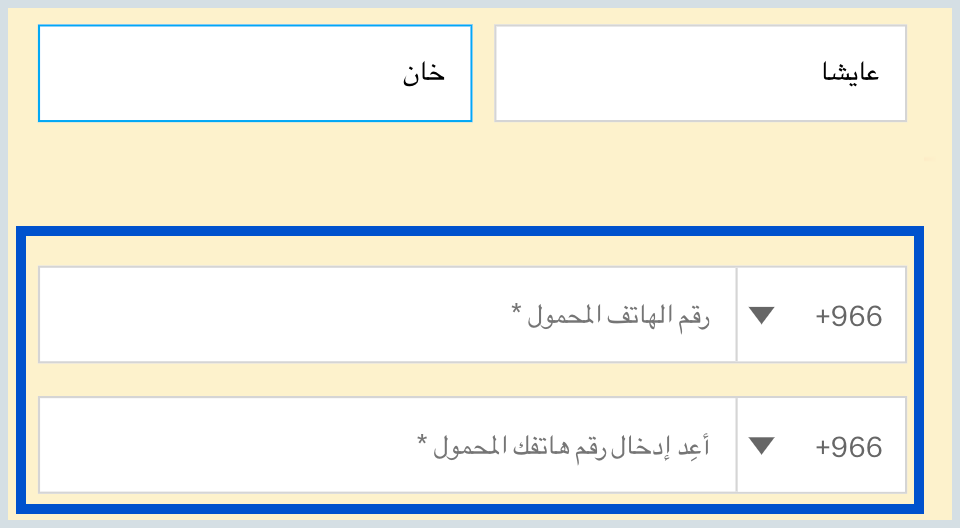Open the country code arrow beside re-enter number

[x=762, y=446]
